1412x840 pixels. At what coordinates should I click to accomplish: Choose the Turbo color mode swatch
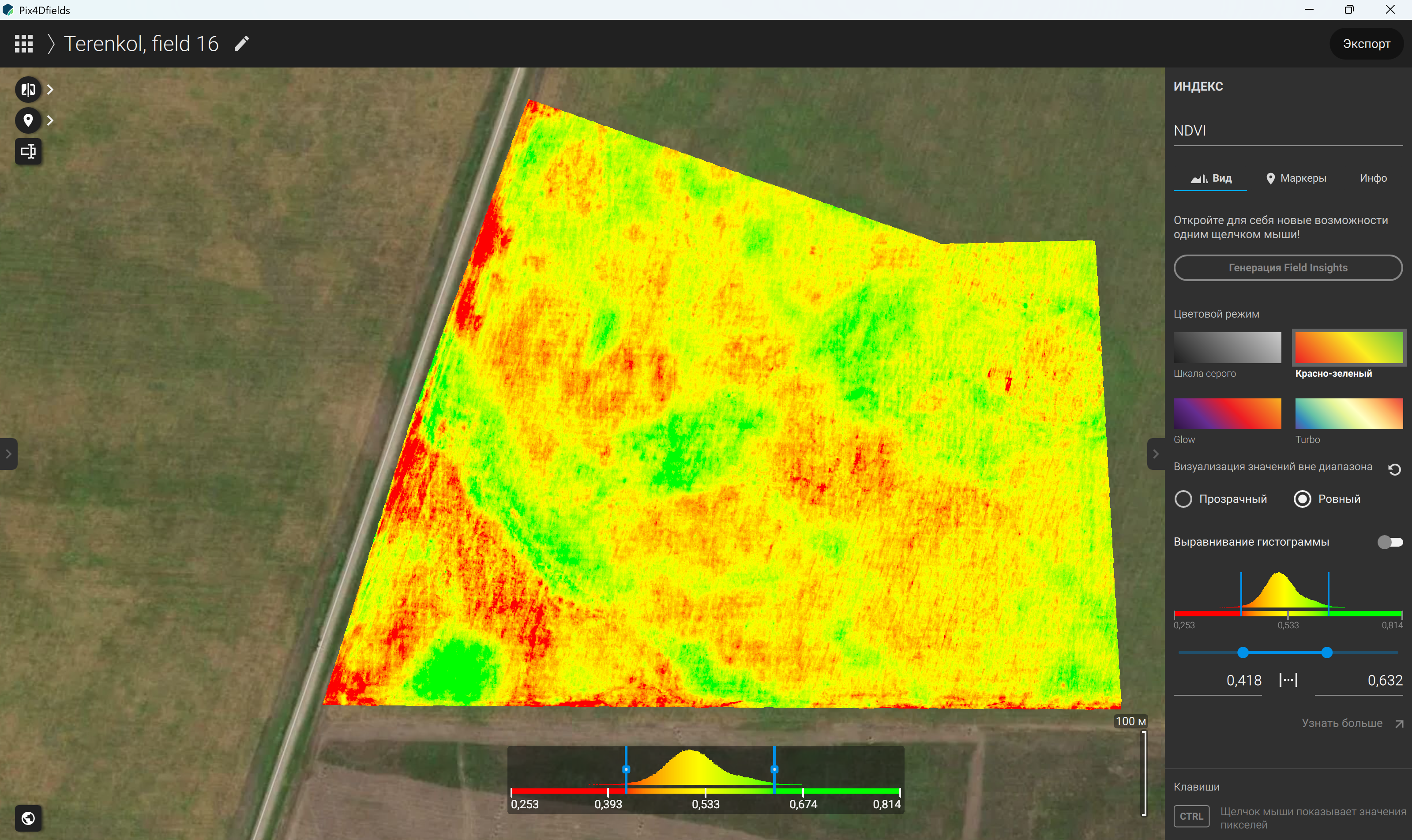point(1348,414)
